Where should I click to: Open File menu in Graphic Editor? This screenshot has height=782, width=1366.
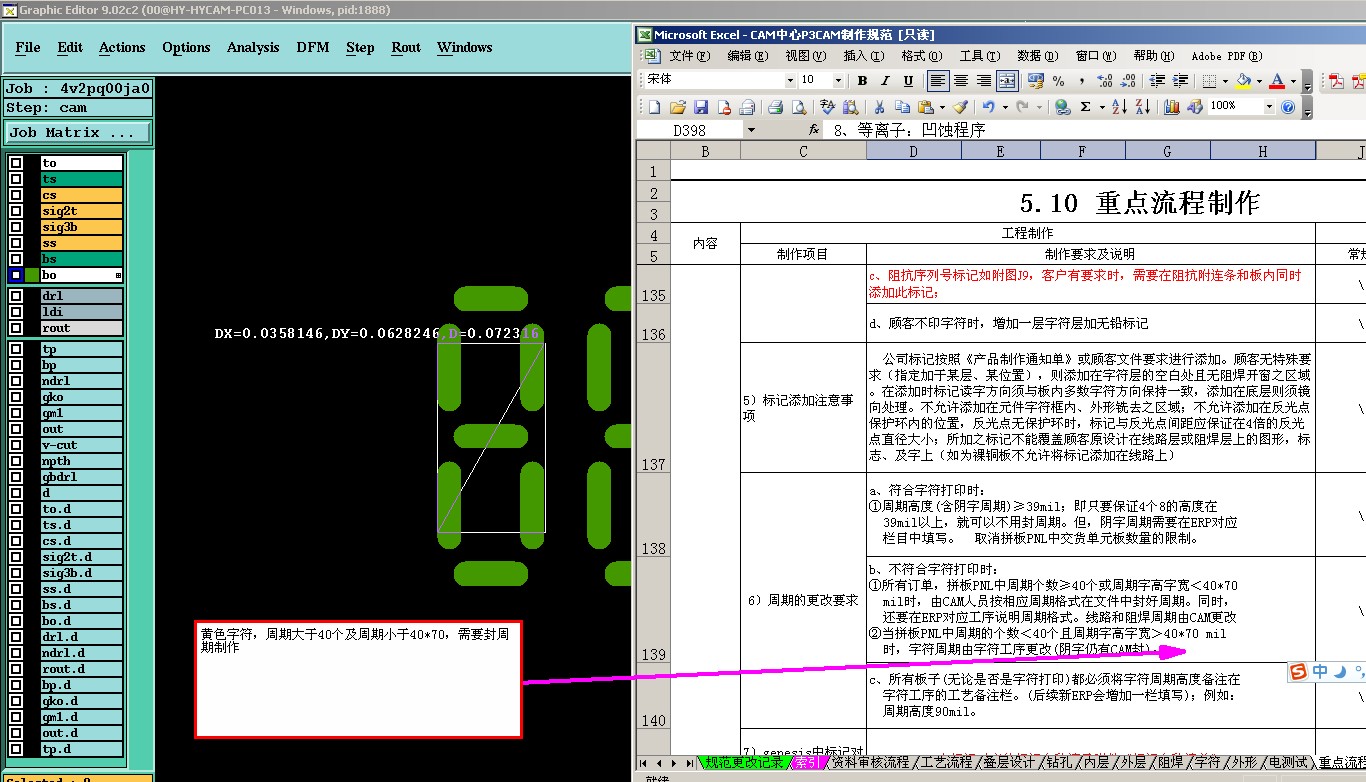(28, 47)
